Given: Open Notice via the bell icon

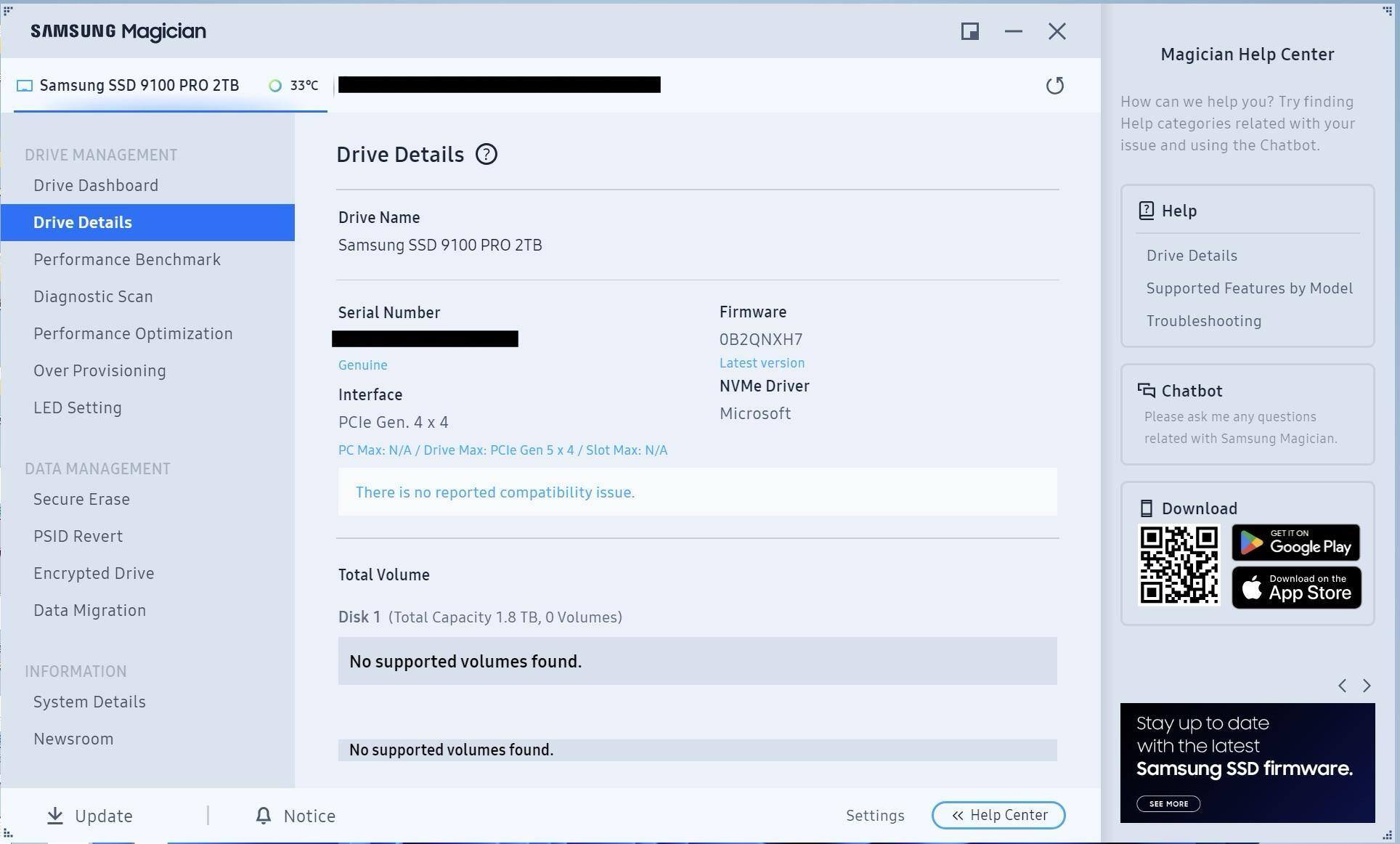Looking at the screenshot, I should click(264, 816).
